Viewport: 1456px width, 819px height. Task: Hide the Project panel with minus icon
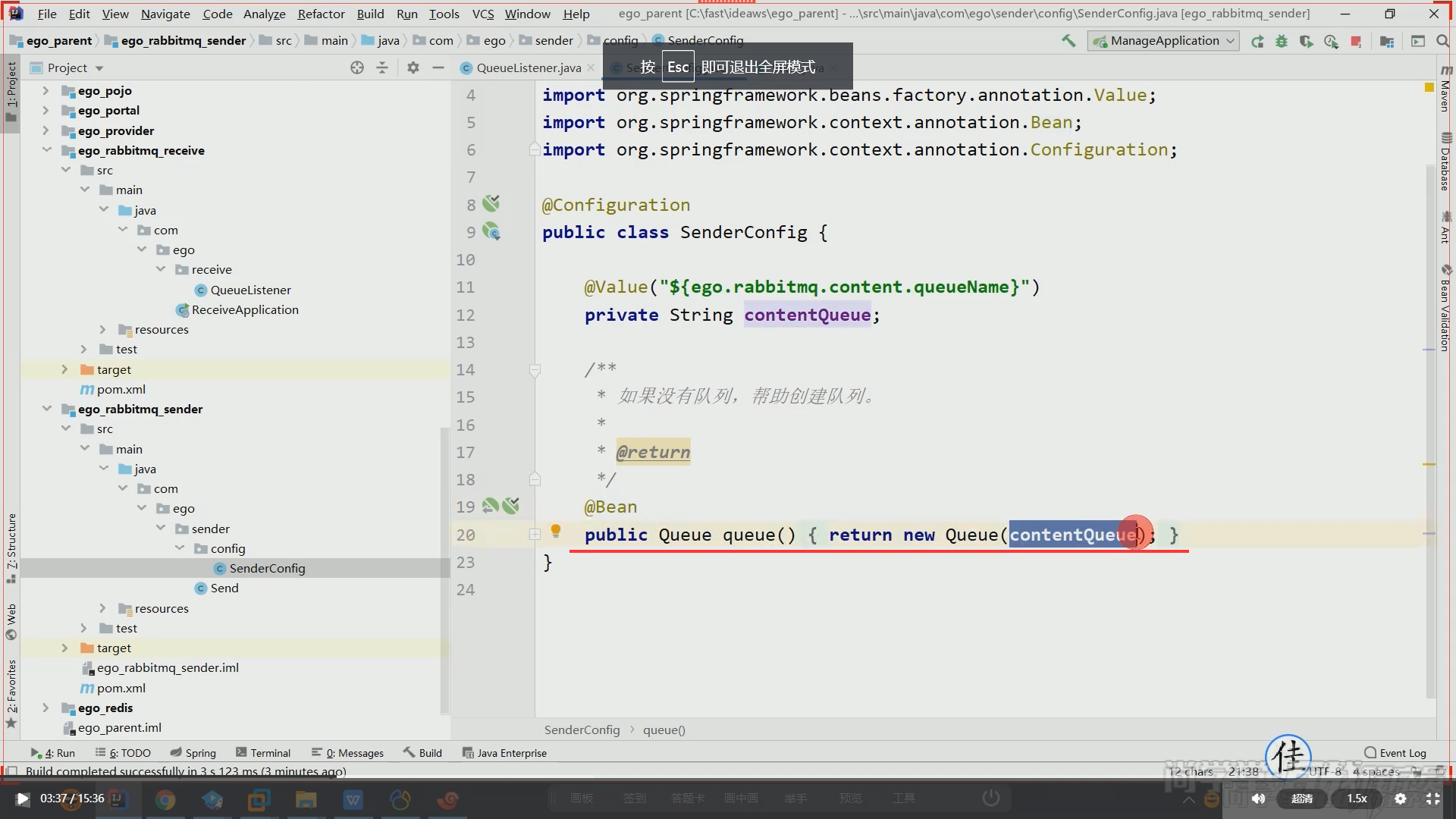point(438,67)
